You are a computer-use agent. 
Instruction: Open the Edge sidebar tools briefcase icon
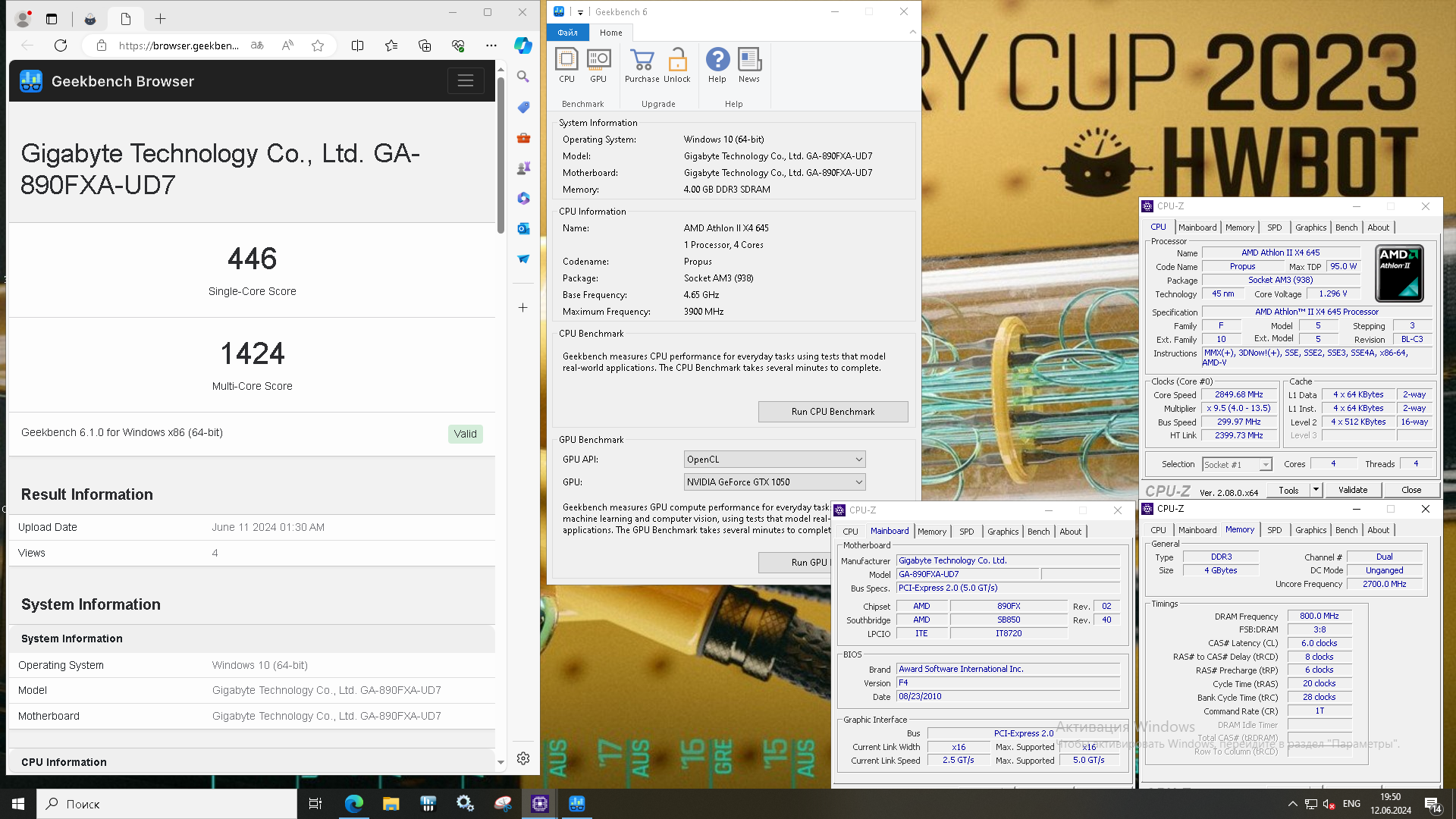(523, 137)
